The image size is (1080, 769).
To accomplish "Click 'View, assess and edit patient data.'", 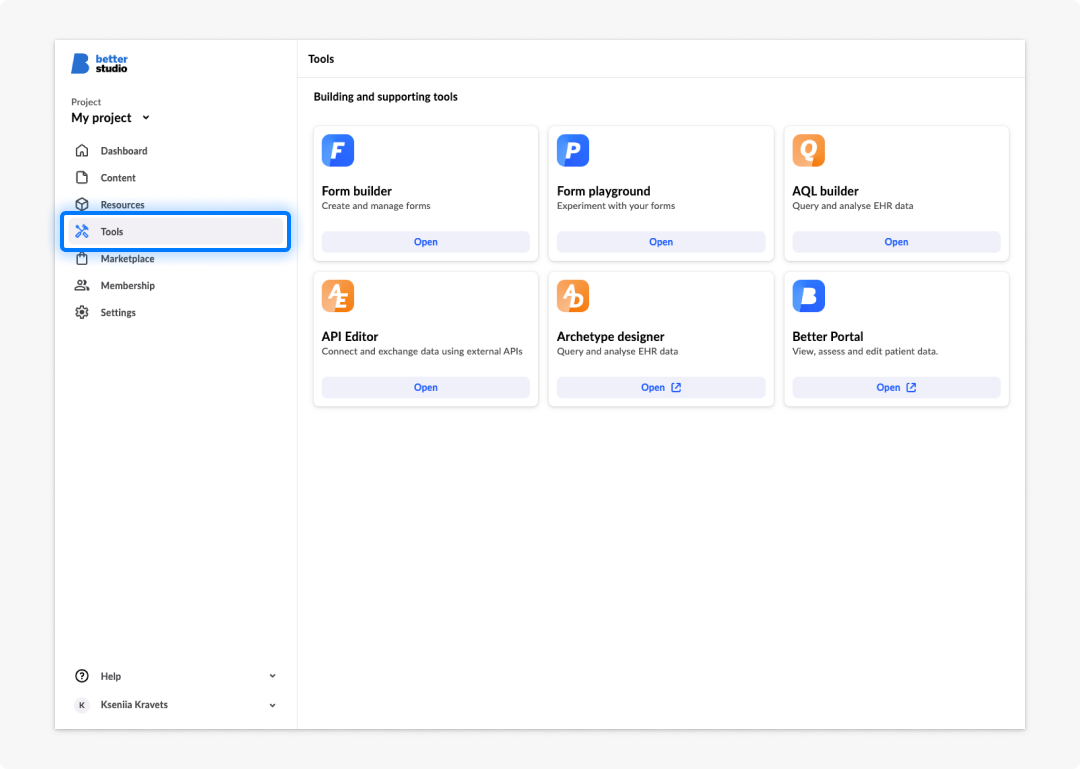I will [865, 351].
